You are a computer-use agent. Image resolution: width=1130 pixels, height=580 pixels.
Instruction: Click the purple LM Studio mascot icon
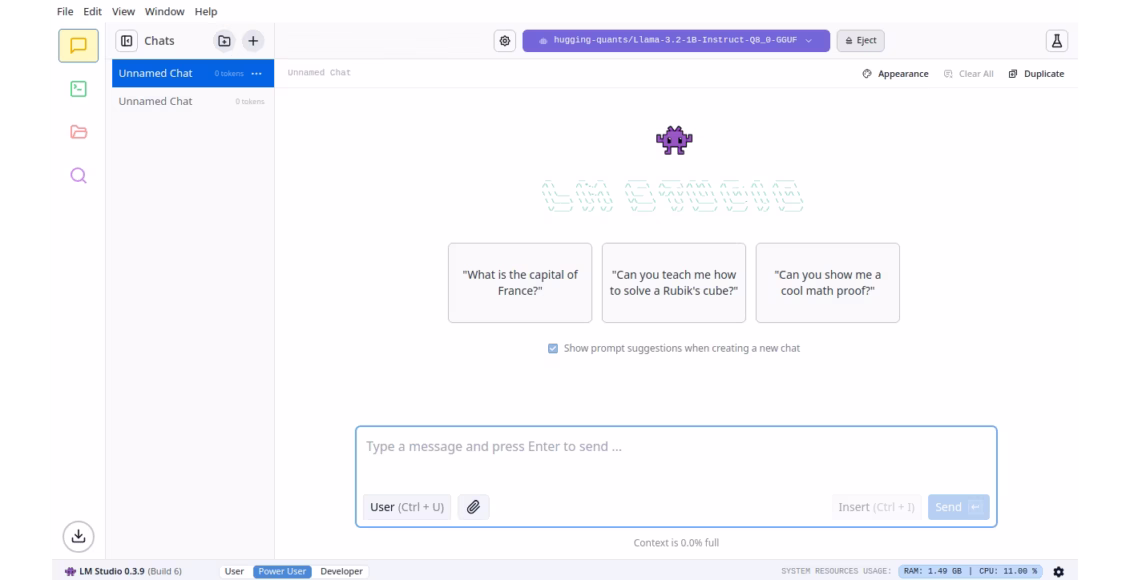(675, 140)
